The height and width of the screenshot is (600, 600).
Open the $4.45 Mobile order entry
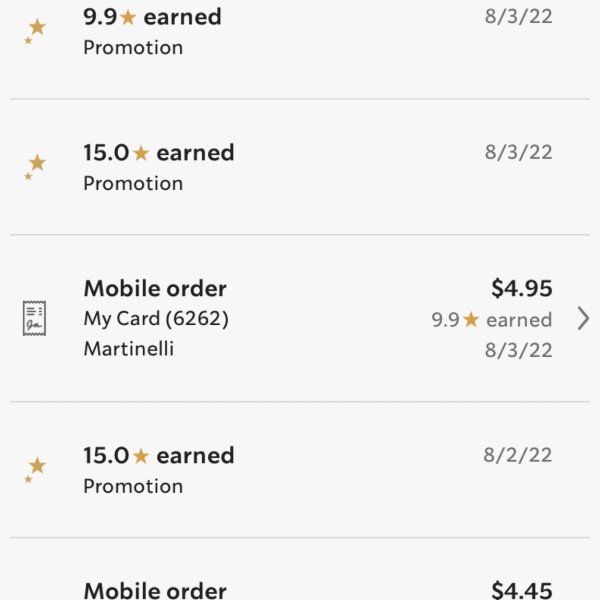[300, 569]
